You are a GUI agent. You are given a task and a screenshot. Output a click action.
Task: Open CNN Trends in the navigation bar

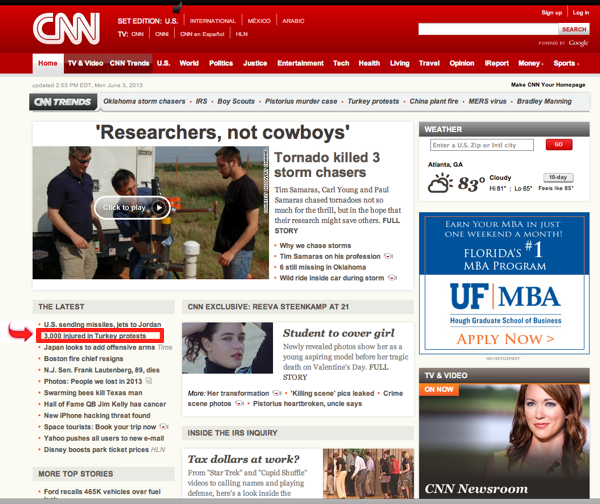129,63
